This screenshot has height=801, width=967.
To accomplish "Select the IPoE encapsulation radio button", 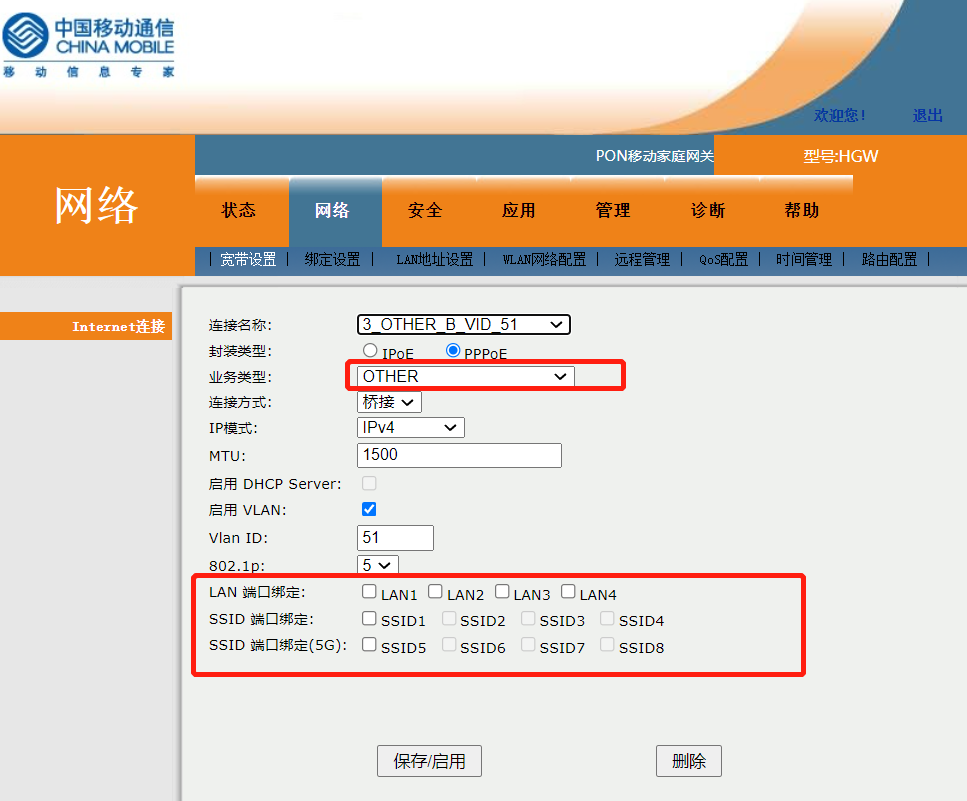I will pyautogui.click(x=370, y=350).
